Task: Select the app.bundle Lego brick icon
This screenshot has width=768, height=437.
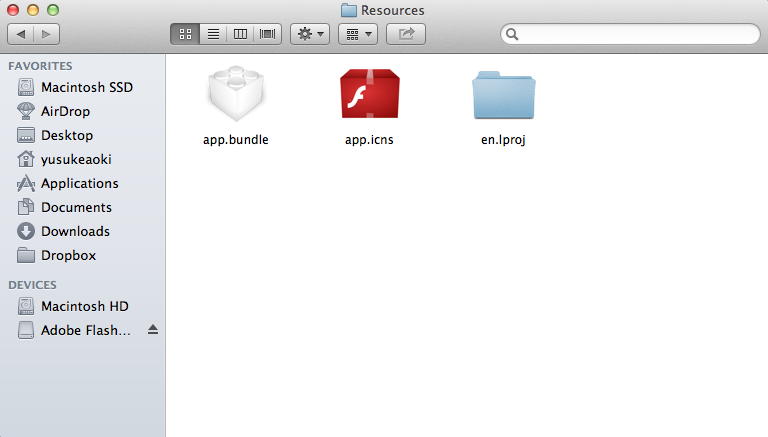Action: coord(236,93)
